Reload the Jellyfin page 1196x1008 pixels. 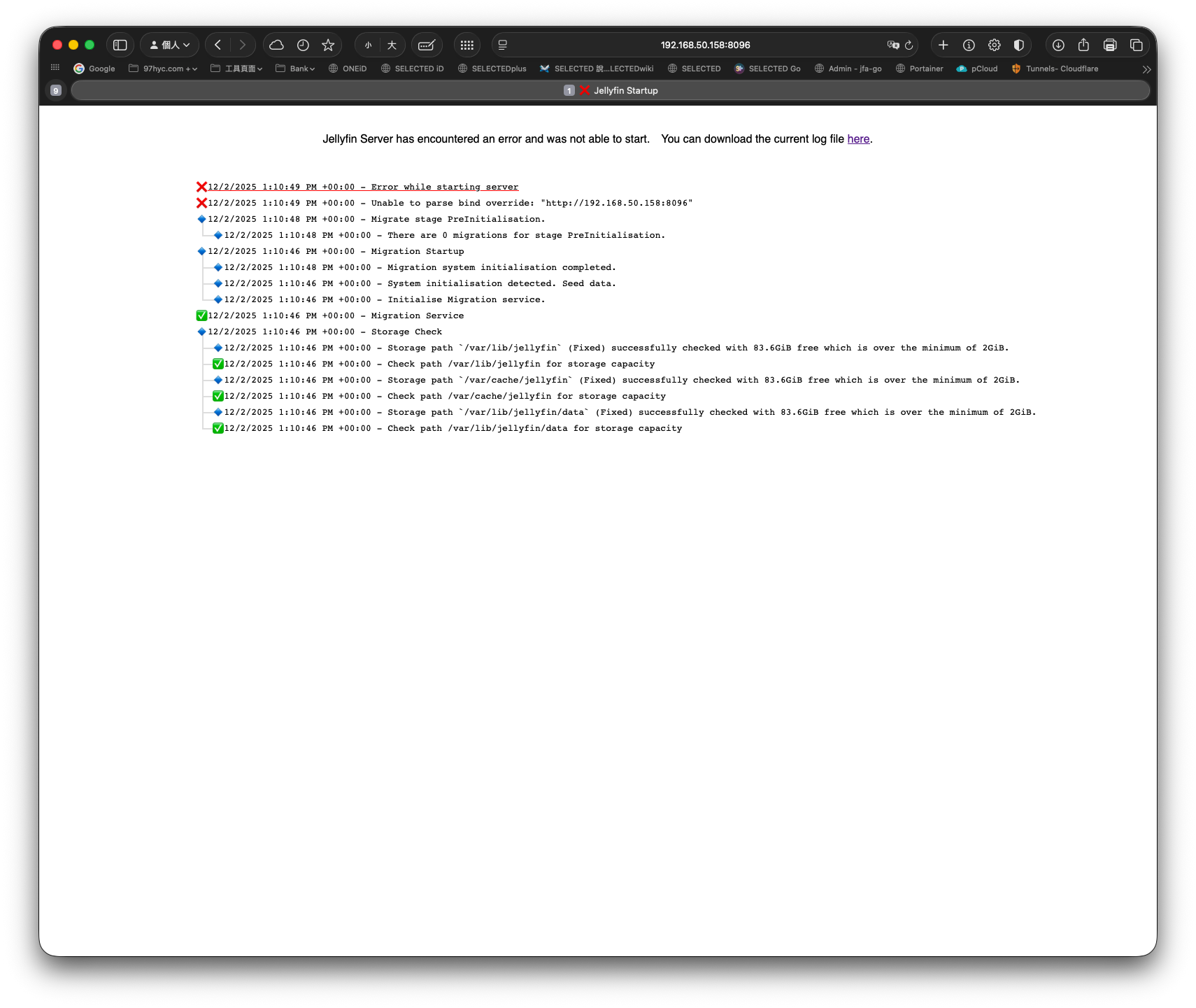[x=909, y=45]
